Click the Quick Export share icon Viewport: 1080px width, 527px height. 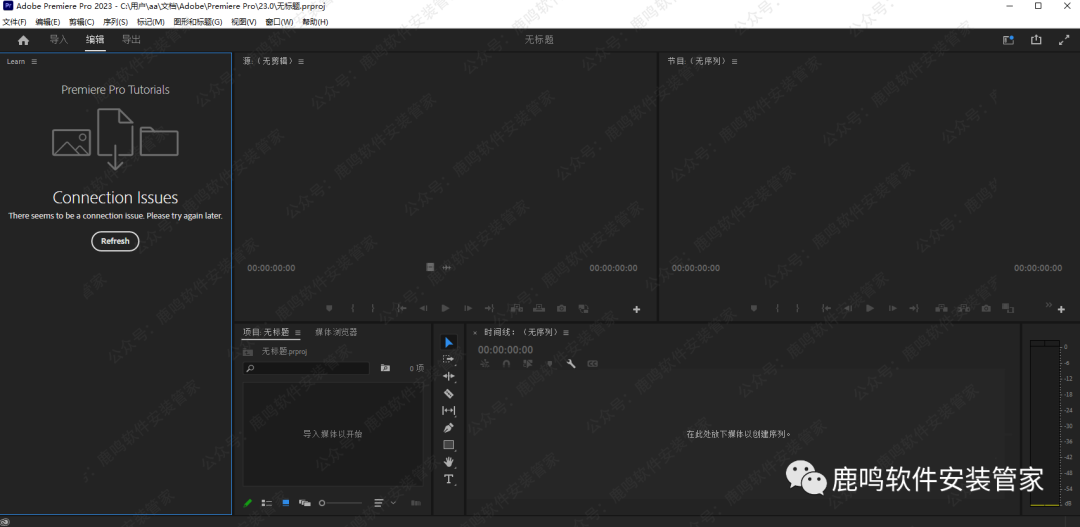(x=1036, y=40)
